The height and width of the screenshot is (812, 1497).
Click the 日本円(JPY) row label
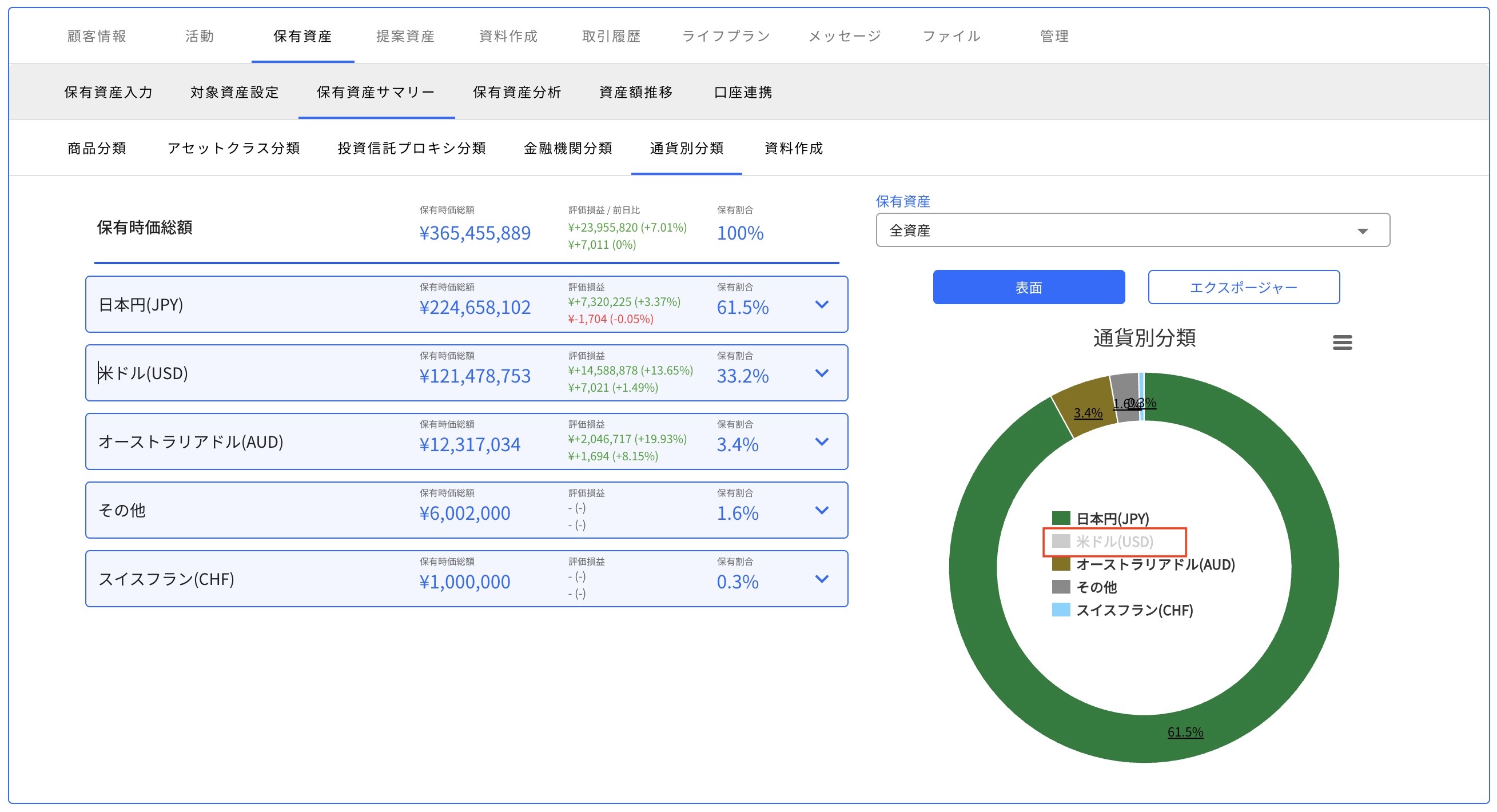pos(141,305)
